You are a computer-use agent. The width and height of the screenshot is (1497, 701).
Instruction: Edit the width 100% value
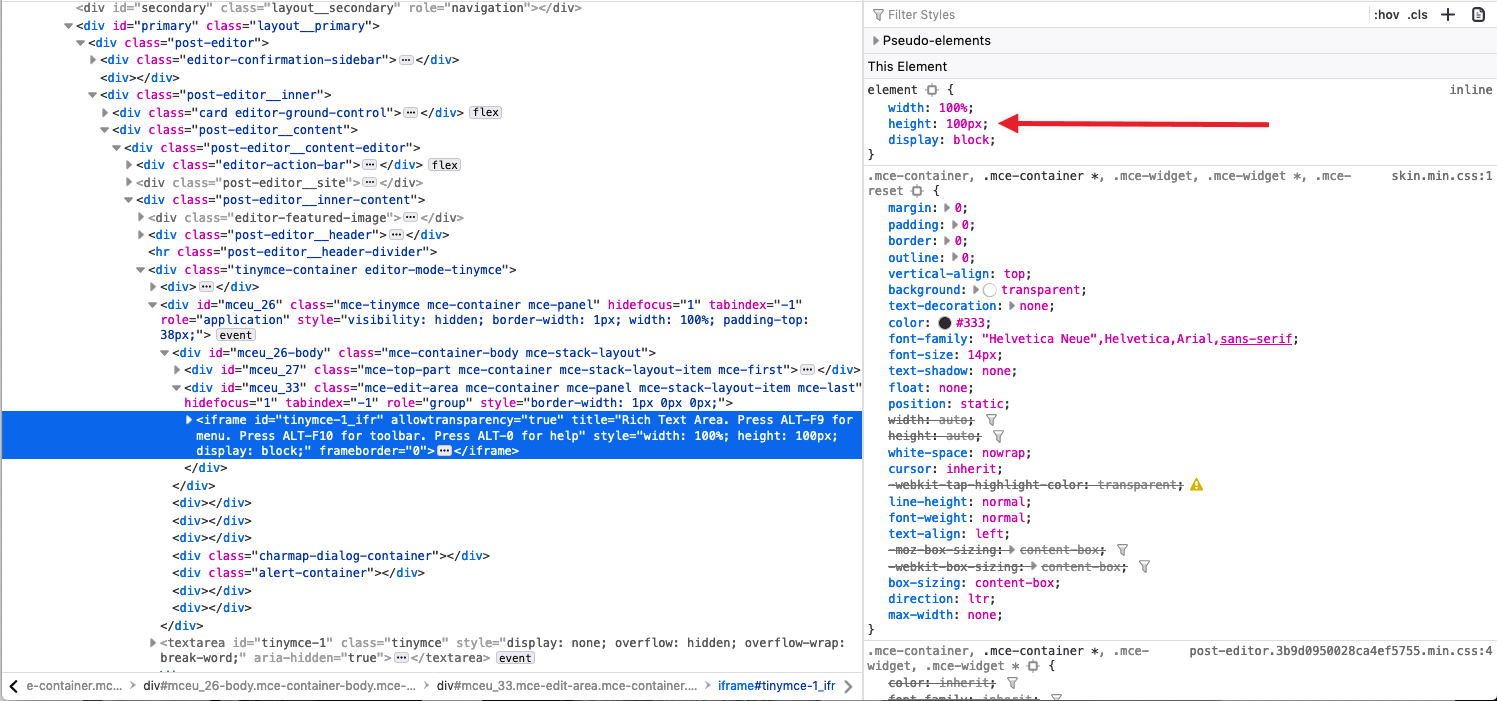tap(953, 108)
